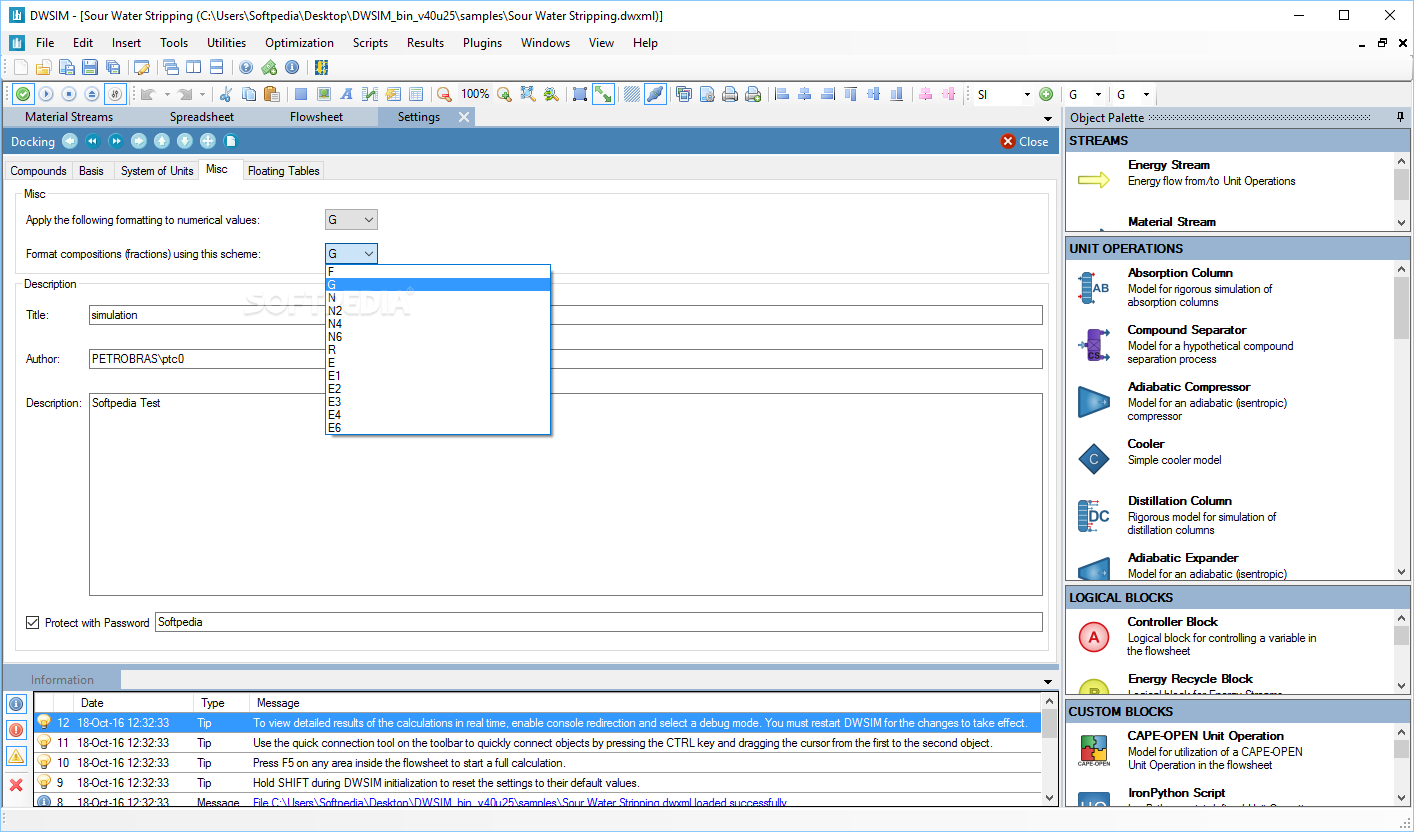Click the stop calculation square icon

click(x=69, y=94)
